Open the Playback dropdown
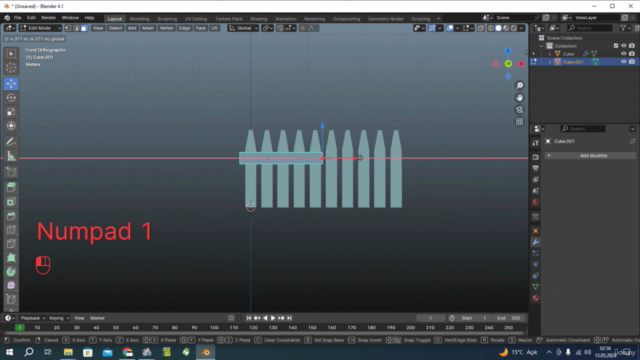Screen dimensions: 640x360 (x=32, y=318)
